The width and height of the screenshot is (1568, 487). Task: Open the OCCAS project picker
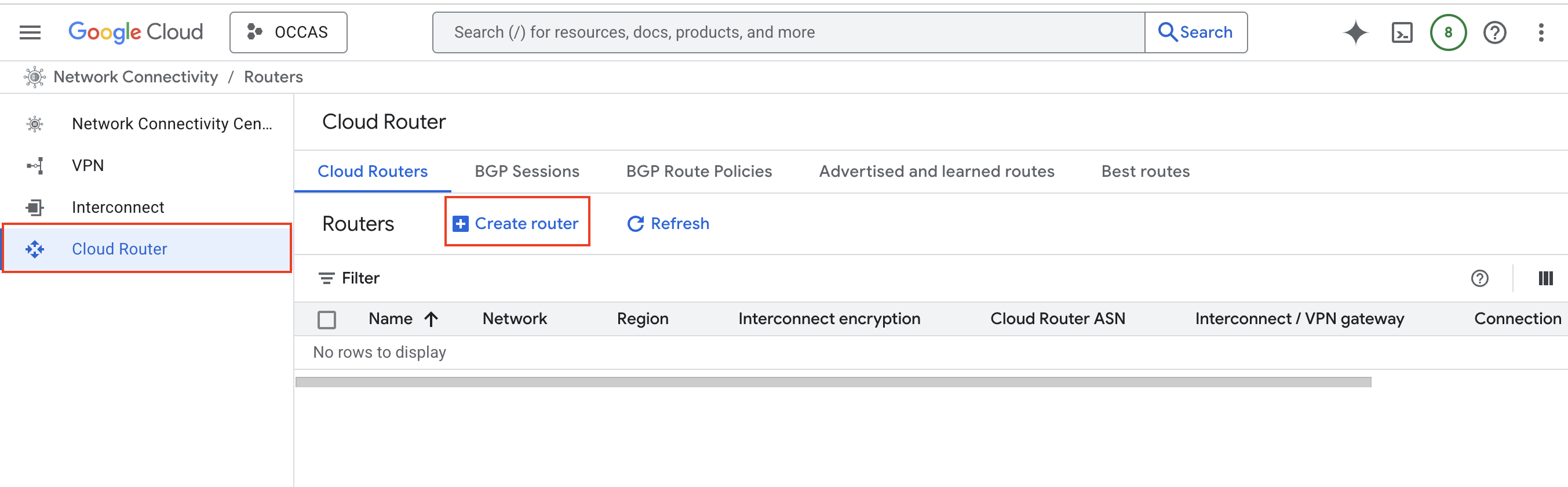tap(288, 32)
